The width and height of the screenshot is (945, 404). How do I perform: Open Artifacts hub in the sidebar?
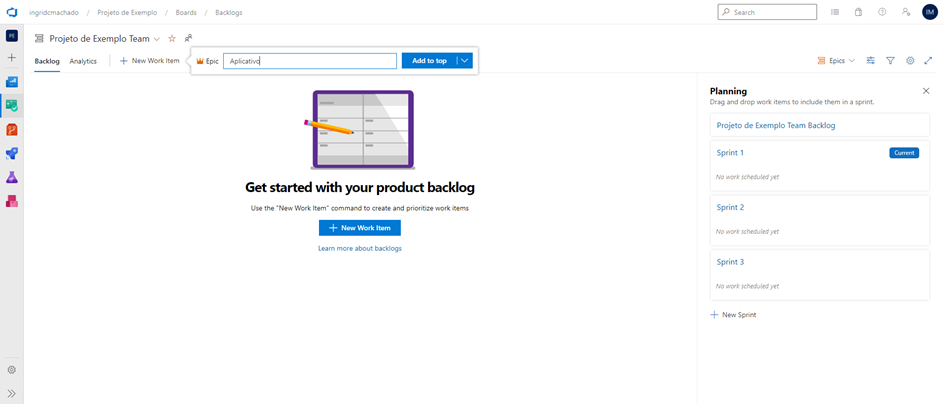(11, 201)
